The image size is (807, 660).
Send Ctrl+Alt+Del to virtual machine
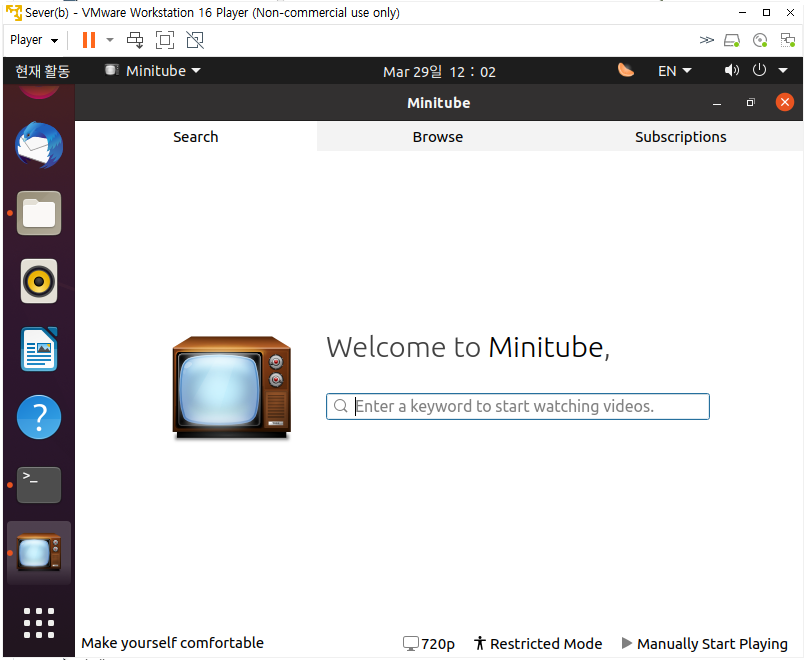(135, 40)
